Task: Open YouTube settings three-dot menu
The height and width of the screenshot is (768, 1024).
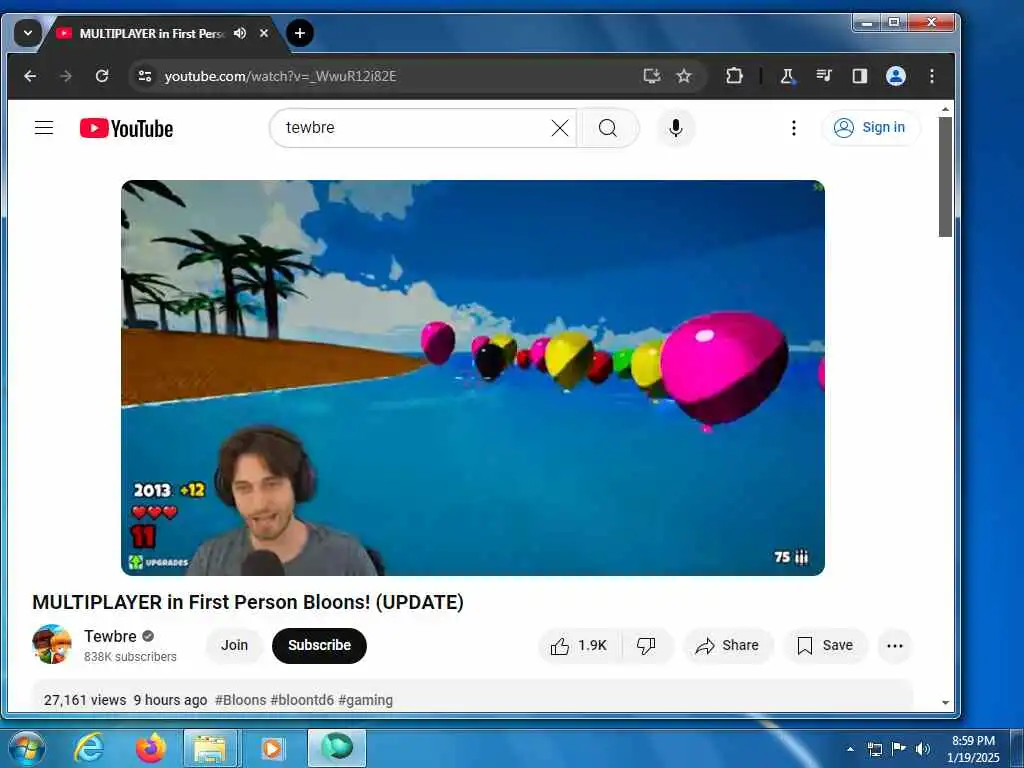Action: [793, 128]
